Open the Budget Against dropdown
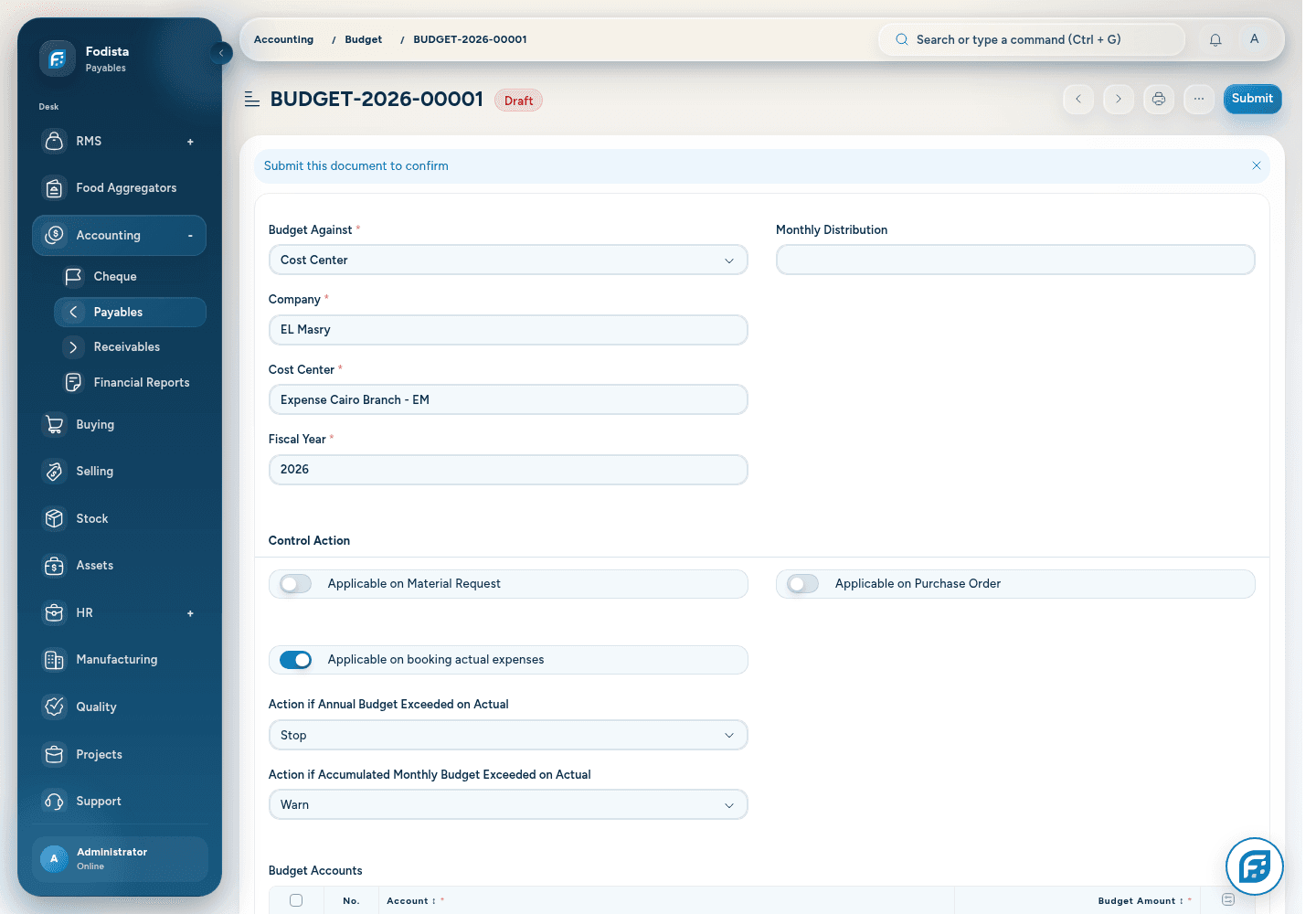This screenshot has width=1316, height=914. click(508, 260)
